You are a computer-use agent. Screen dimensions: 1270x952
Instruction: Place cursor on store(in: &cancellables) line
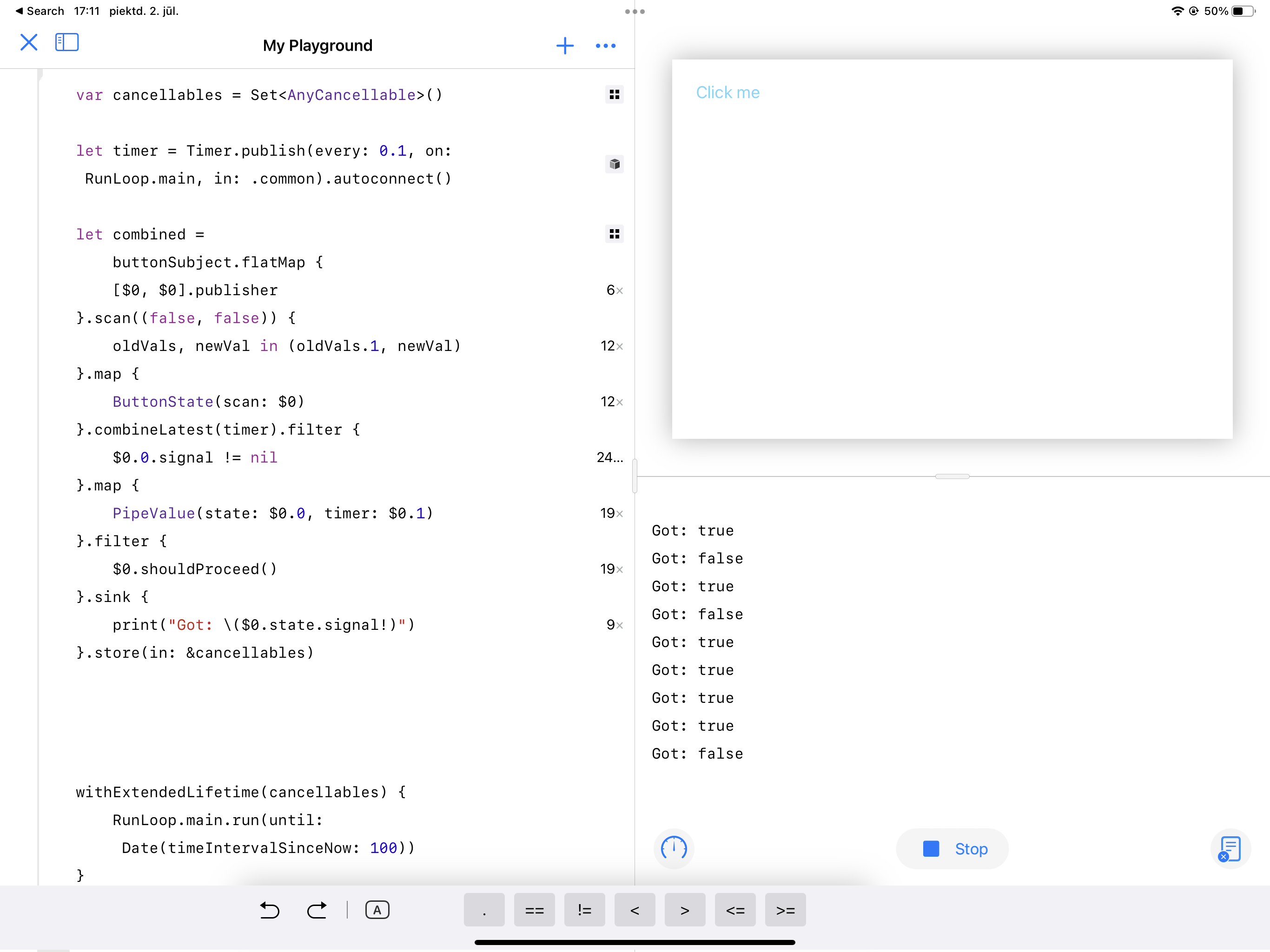(x=195, y=653)
